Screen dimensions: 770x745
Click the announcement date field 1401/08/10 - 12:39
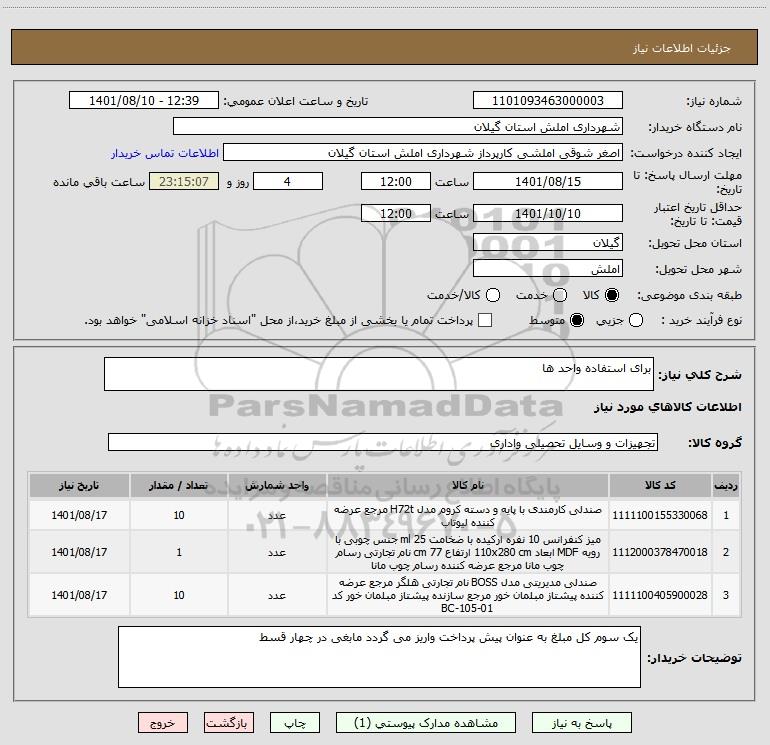tap(144, 100)
